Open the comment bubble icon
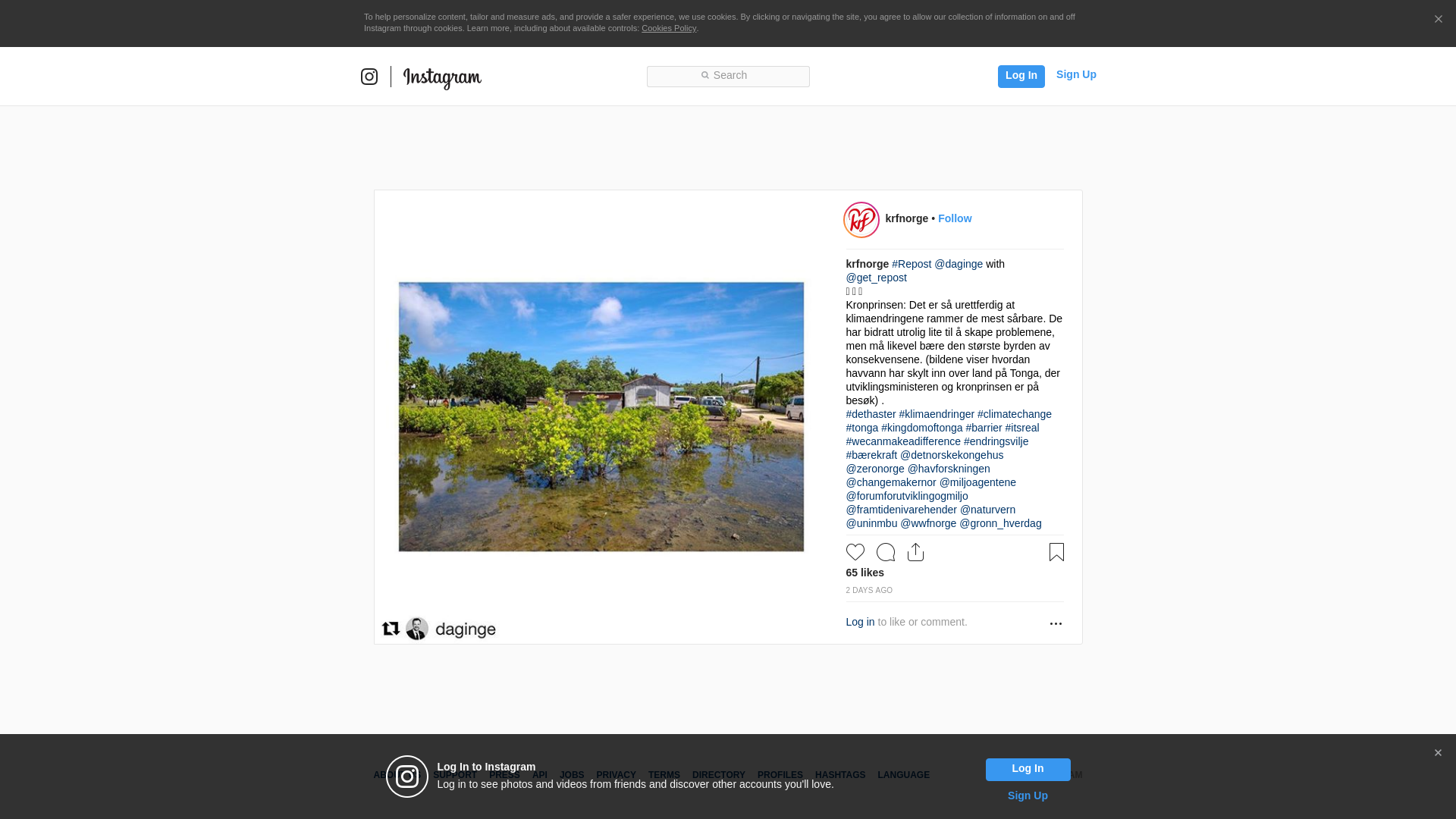The width and height of the screenshot is (1456, 819). click(x=885, y=552)
